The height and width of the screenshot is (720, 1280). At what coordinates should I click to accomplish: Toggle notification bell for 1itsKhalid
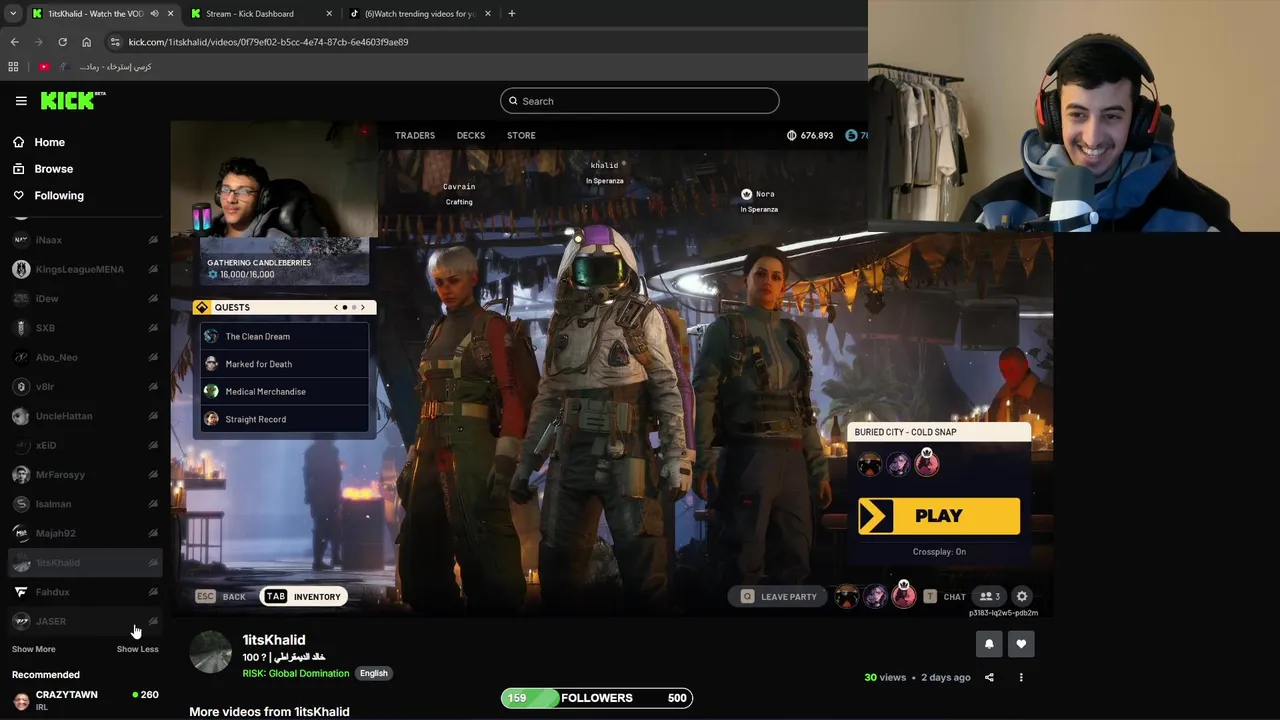(x=989, y=644)
